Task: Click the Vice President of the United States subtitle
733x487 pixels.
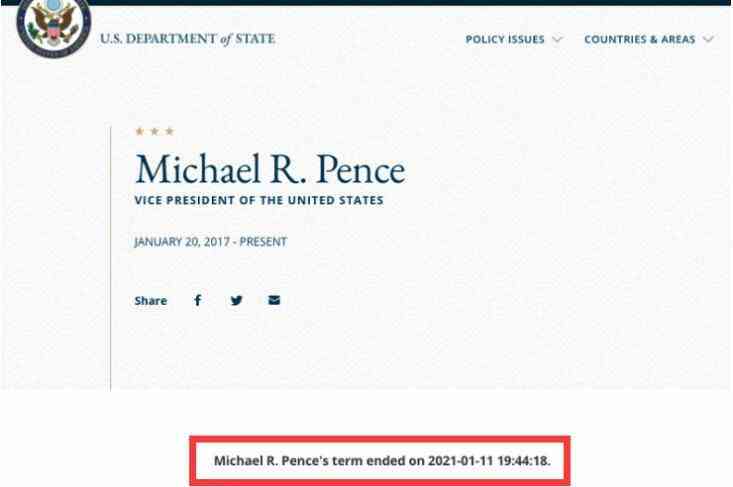Action: (x=259, y=200)
